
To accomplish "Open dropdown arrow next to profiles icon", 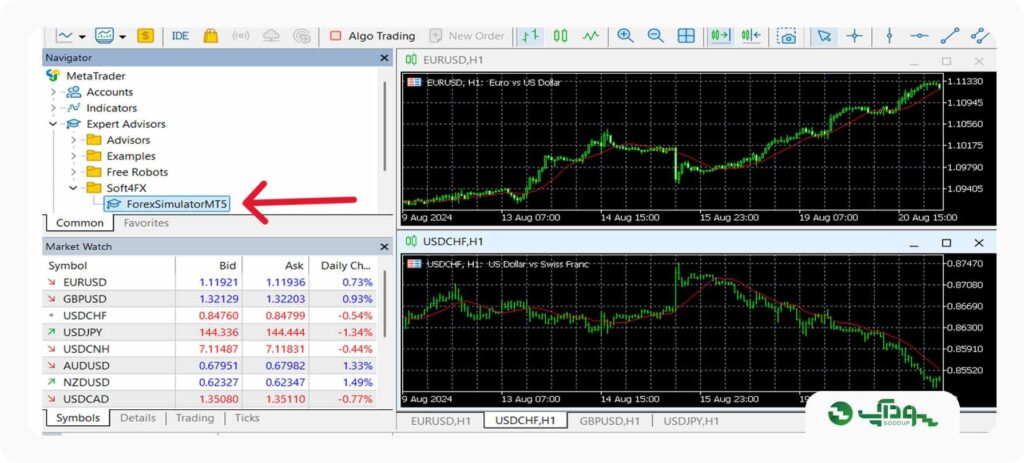I will tap(122, 37).
